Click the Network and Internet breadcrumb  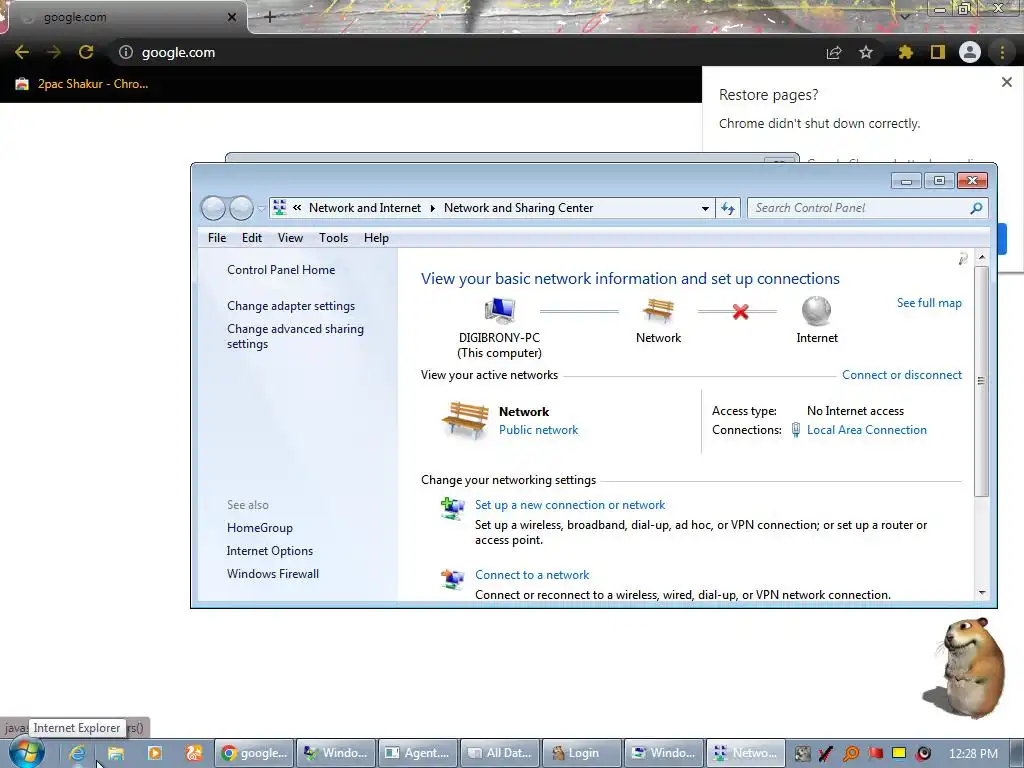click(x=365, y=208)
